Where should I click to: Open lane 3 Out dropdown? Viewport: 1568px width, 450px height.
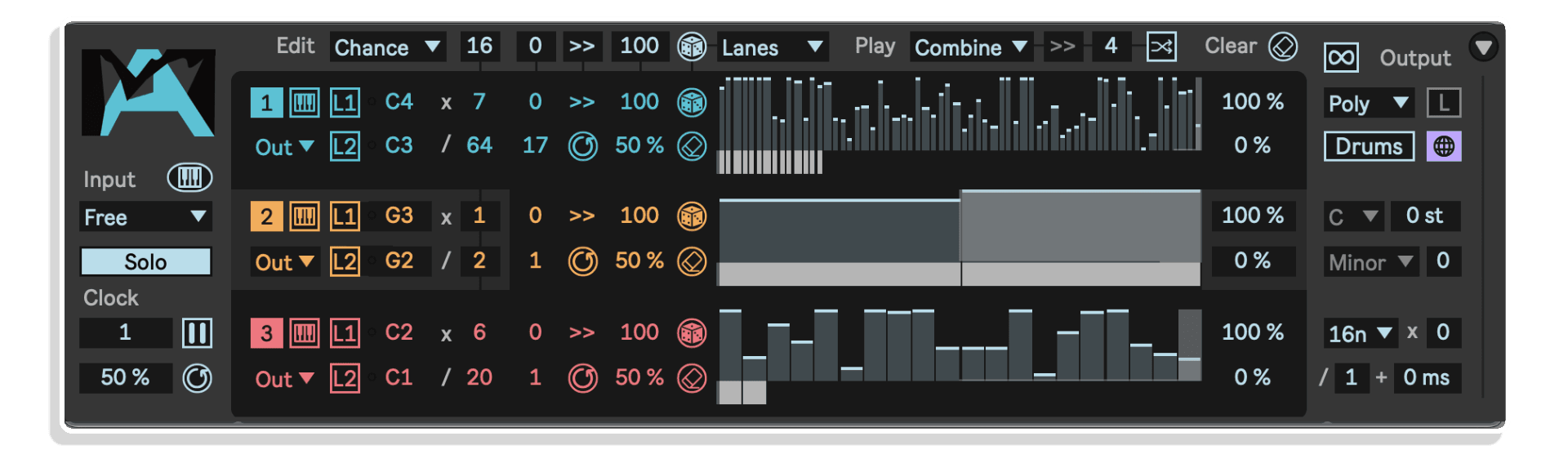click(x=284, y=379)
